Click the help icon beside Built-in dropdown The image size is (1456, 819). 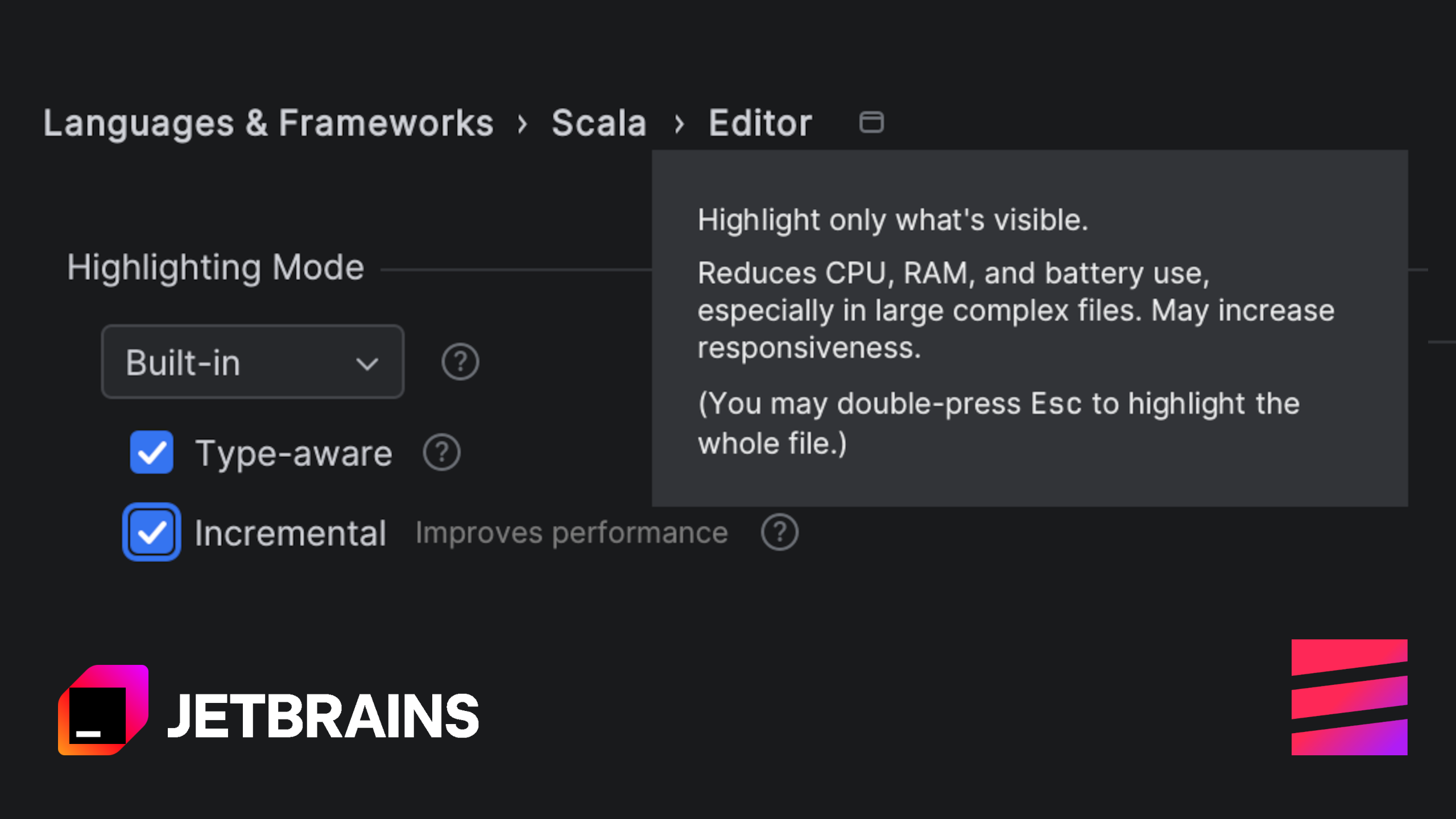coord(460,362)
